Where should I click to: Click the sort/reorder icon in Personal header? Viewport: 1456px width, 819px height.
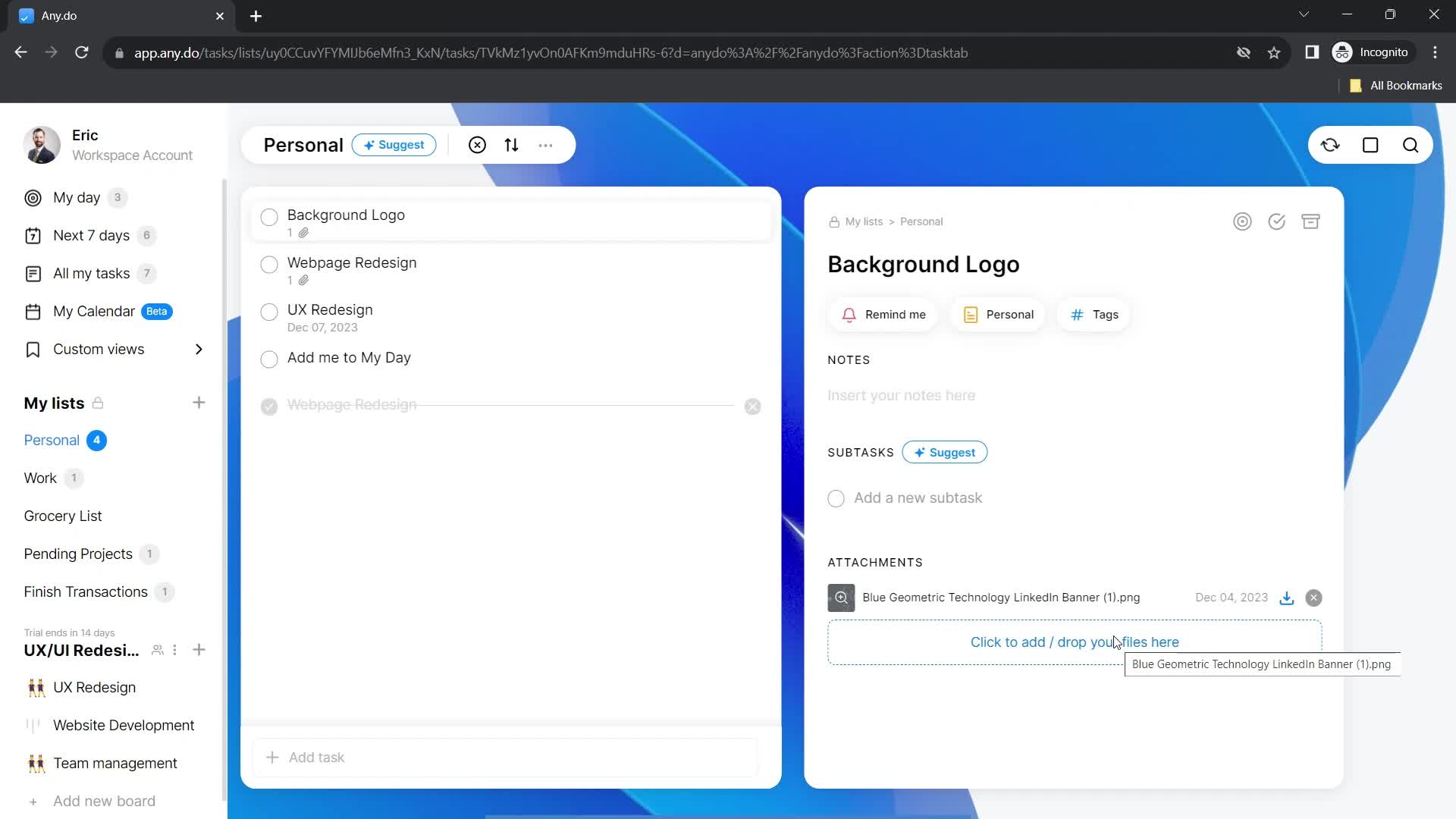tap(513, 145)
